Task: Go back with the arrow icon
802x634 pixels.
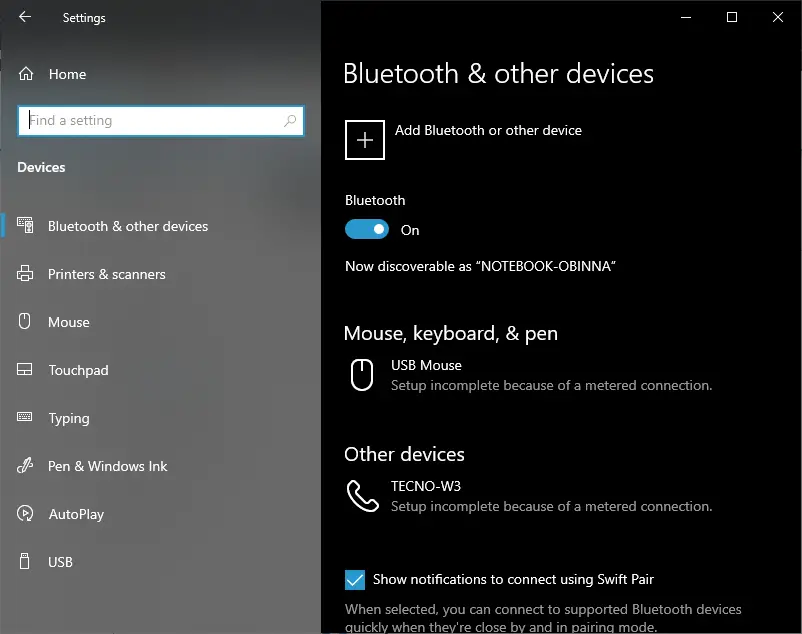Action: 25,17
